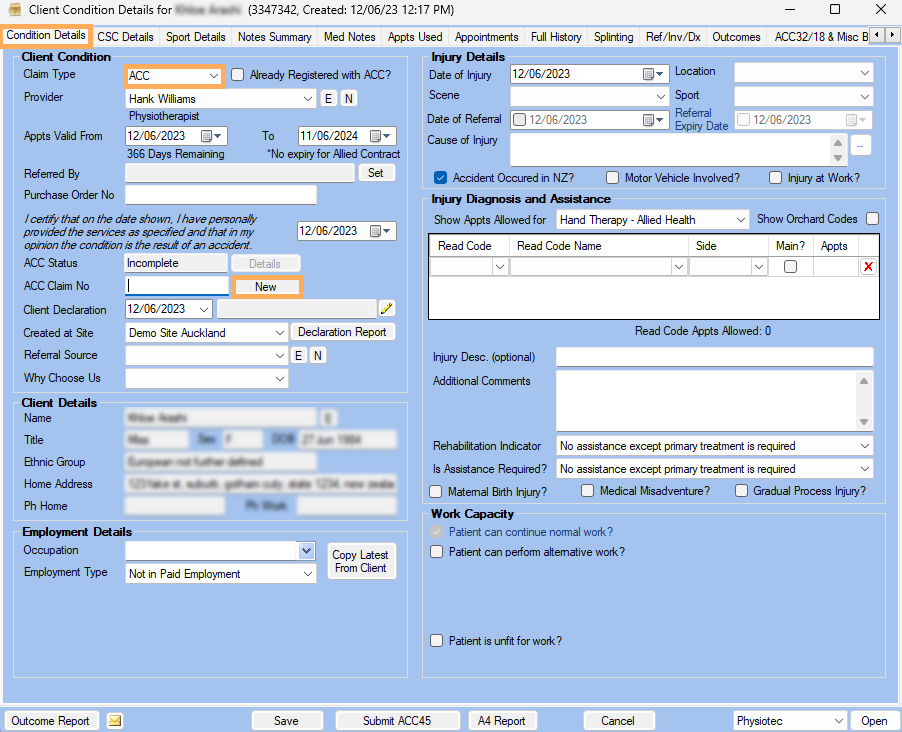Open calendar for Appts Valid To date
This screenshot has height=732, width=902.
(x=380, y=136)
